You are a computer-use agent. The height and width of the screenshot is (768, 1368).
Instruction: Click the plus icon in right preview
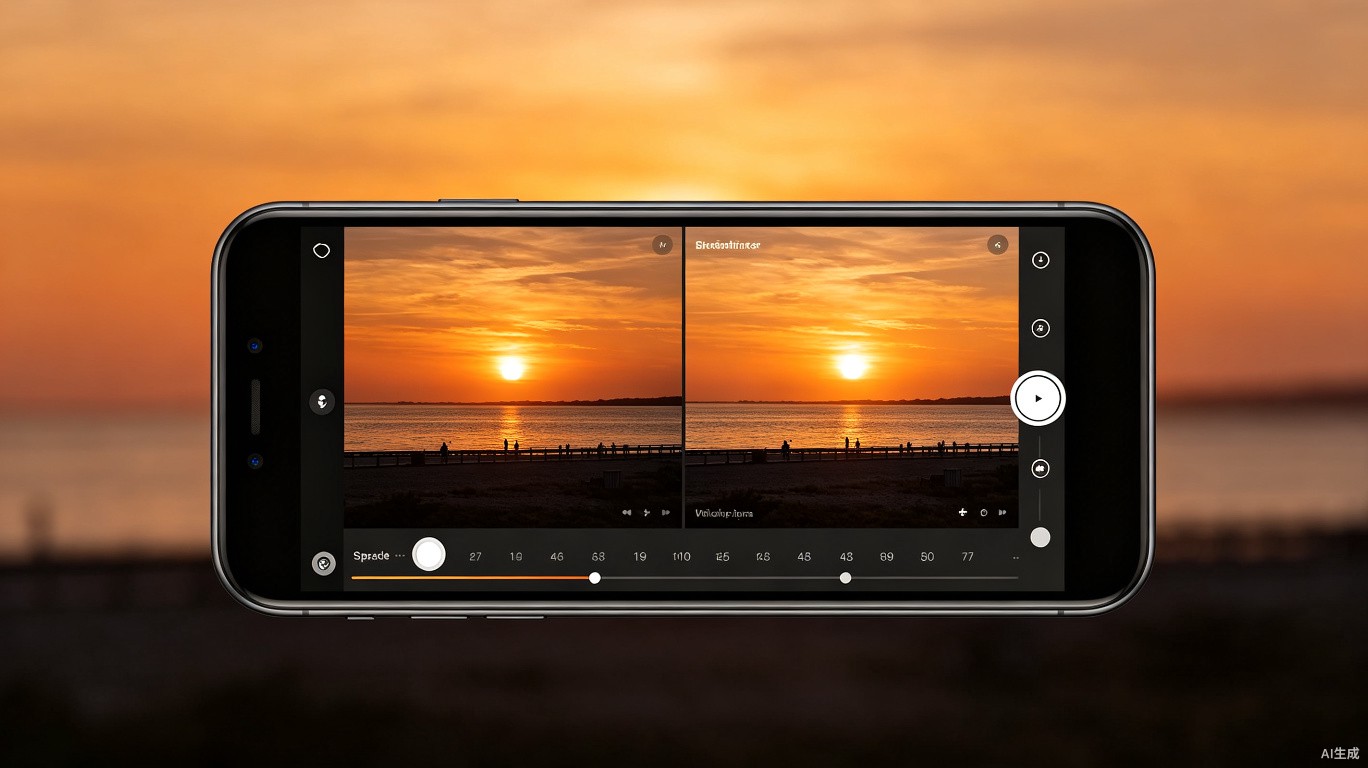click(x=963, y=512)
